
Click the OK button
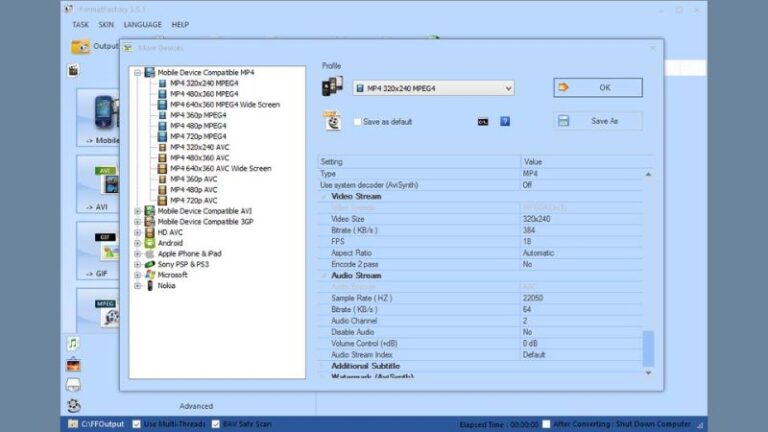click(x=598, y=87)
